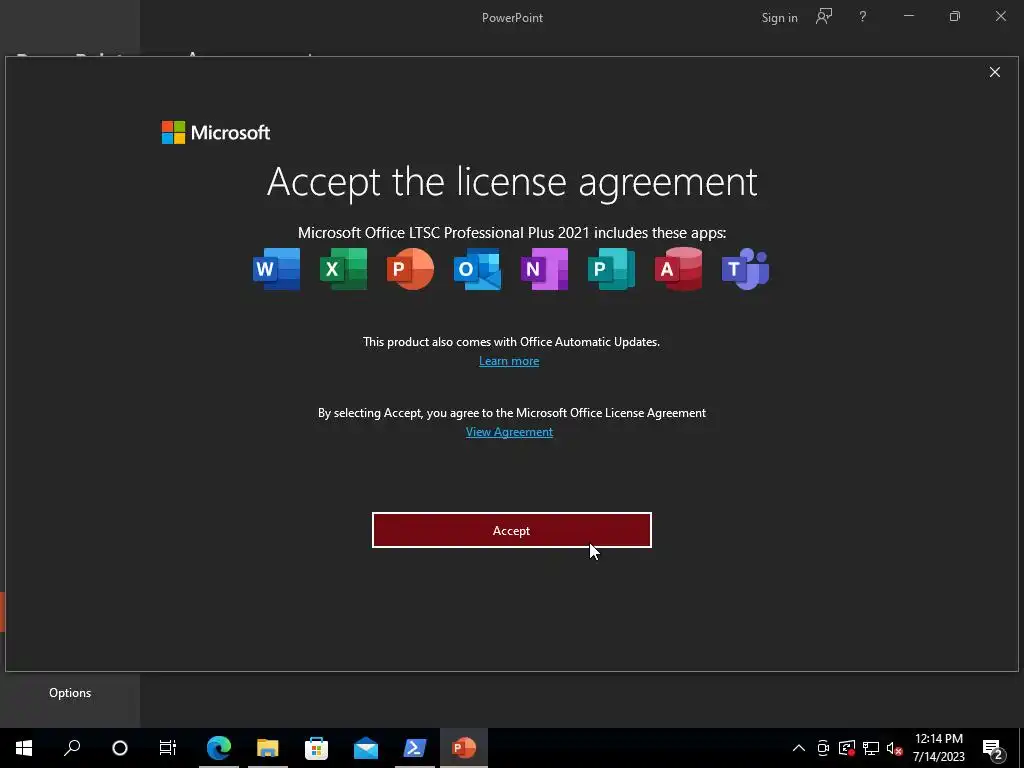This screenshot has height=768, width=1024.
Task: Open Microsoft Store from the taskbar
Action: click(317, 748)
